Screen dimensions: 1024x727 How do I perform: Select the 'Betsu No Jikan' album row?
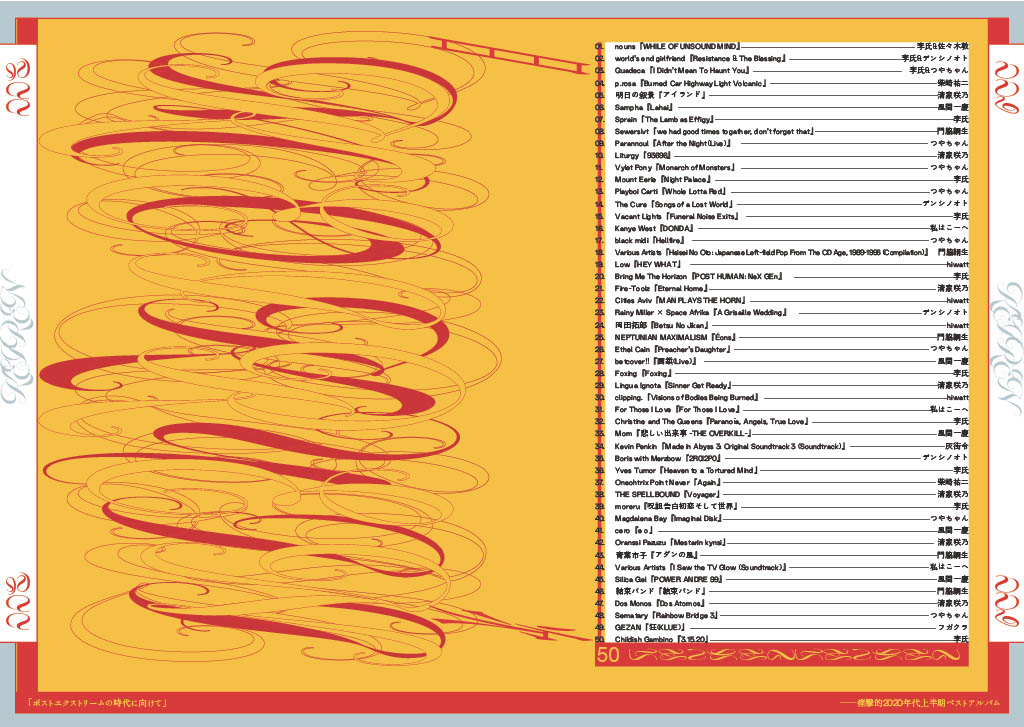(782, 325)
